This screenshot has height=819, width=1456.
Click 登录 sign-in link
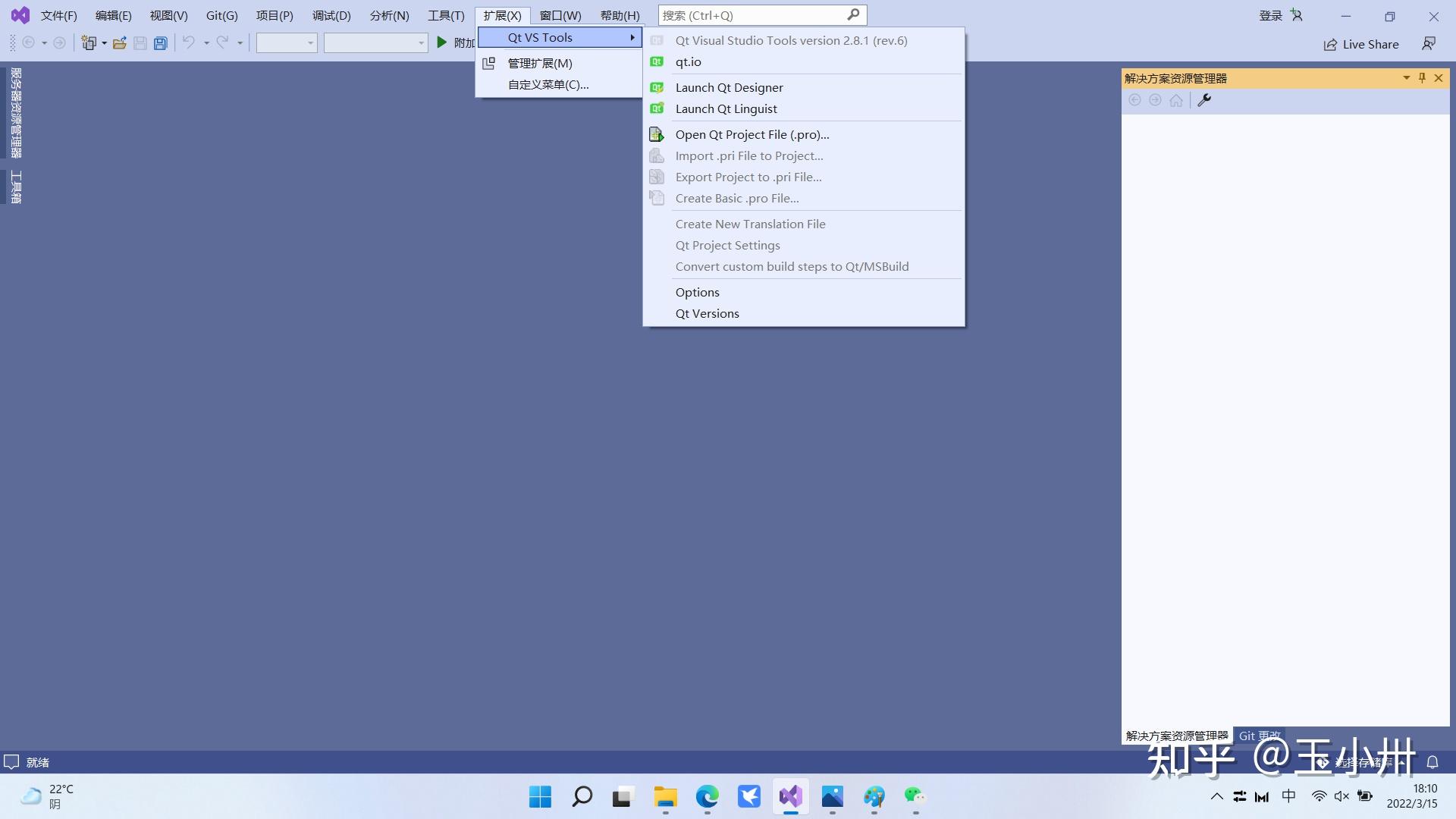click(x=1270, y=15)
